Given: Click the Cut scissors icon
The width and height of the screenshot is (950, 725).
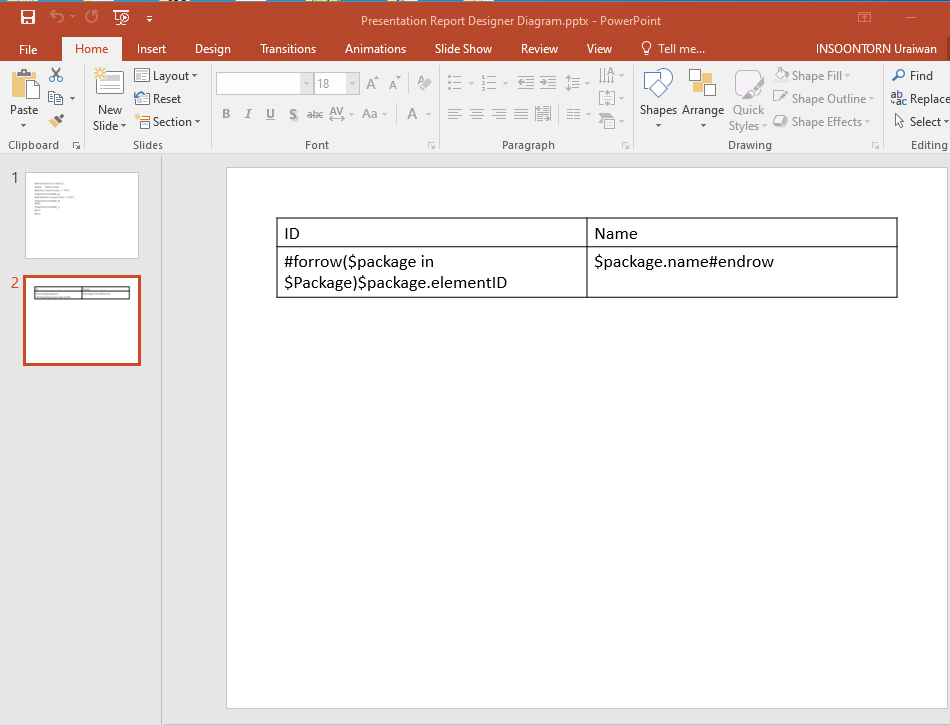Looking at the screenshot, I should pyautogui.click(x=56, y=76).
